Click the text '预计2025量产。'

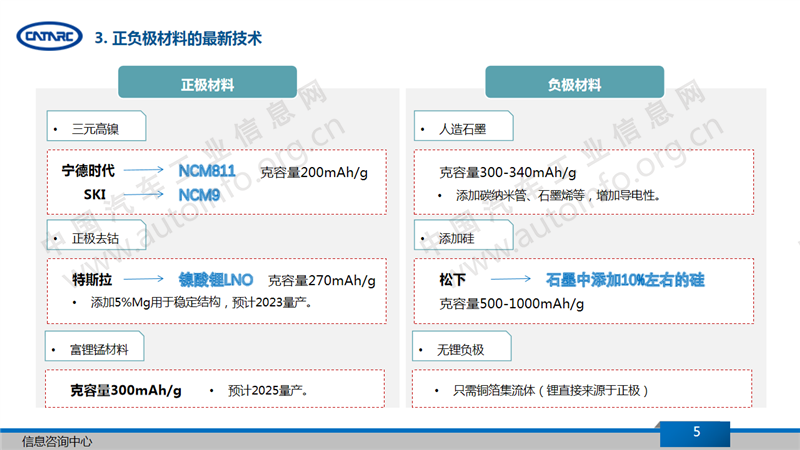tap(268, 391)
